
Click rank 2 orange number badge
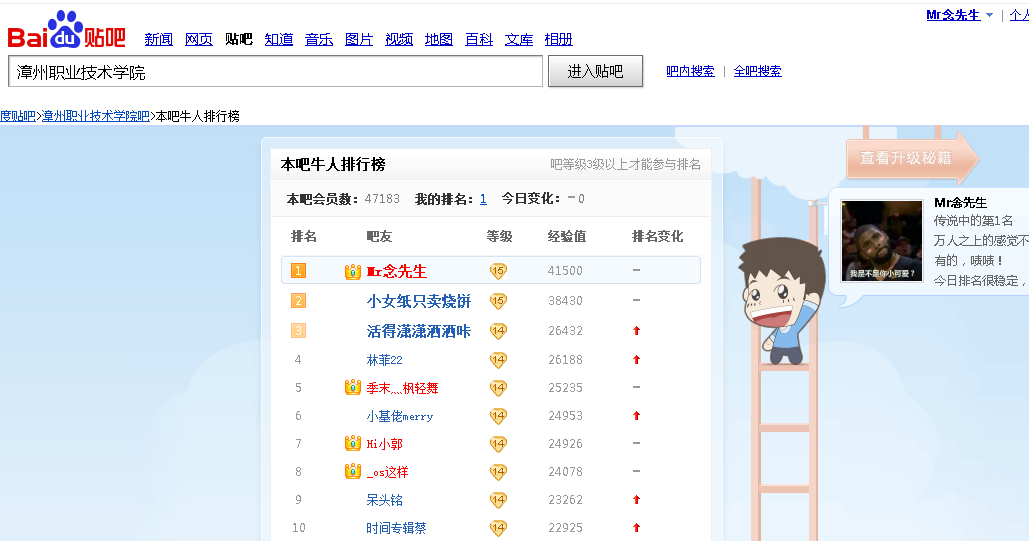(298, 301)
